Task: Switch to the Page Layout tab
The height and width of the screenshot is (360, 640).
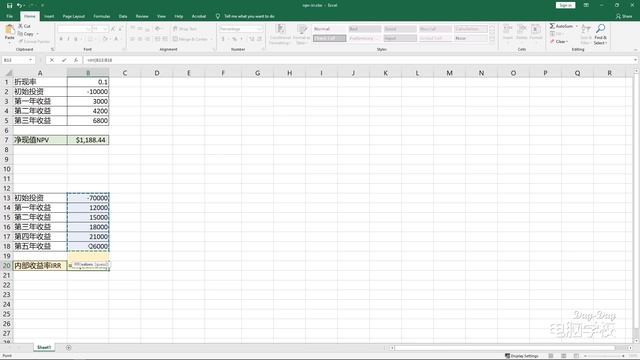Action: [x=73, y=16]
